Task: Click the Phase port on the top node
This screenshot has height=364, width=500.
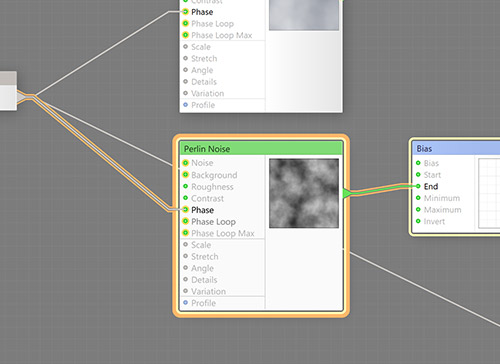Action: coord(186,12)
